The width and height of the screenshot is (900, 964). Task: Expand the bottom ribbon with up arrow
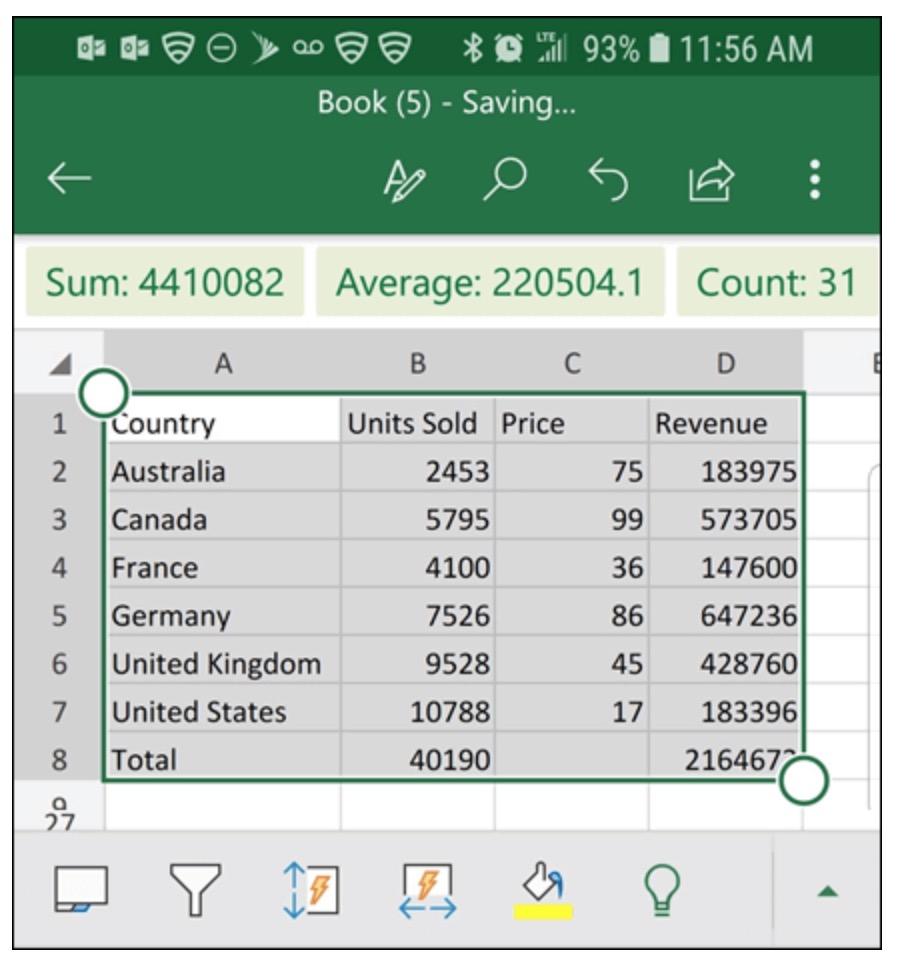[827, 891]
